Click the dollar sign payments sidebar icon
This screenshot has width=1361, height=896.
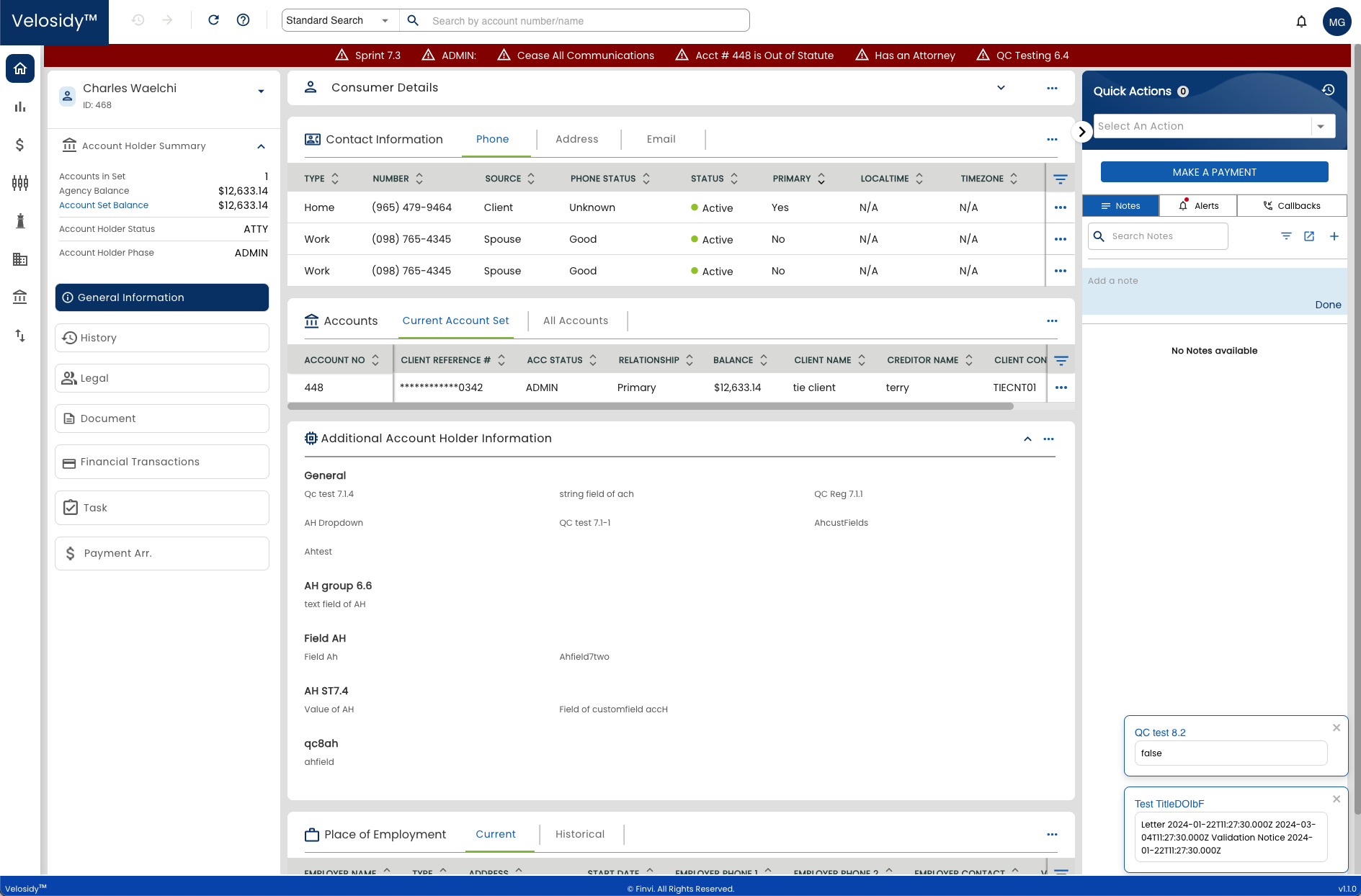[19, 144]
